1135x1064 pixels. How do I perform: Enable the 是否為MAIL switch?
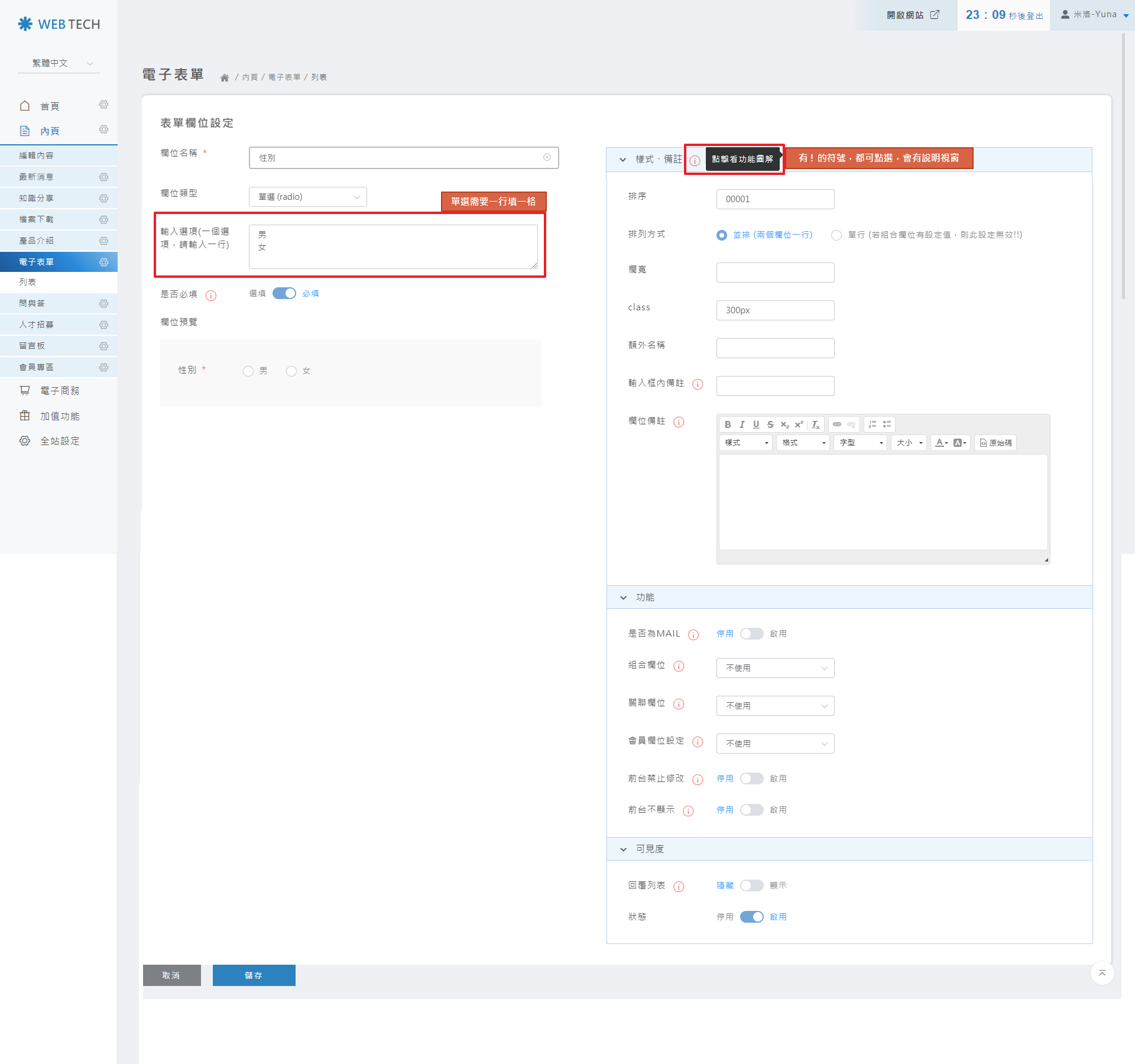click(751, 634)
